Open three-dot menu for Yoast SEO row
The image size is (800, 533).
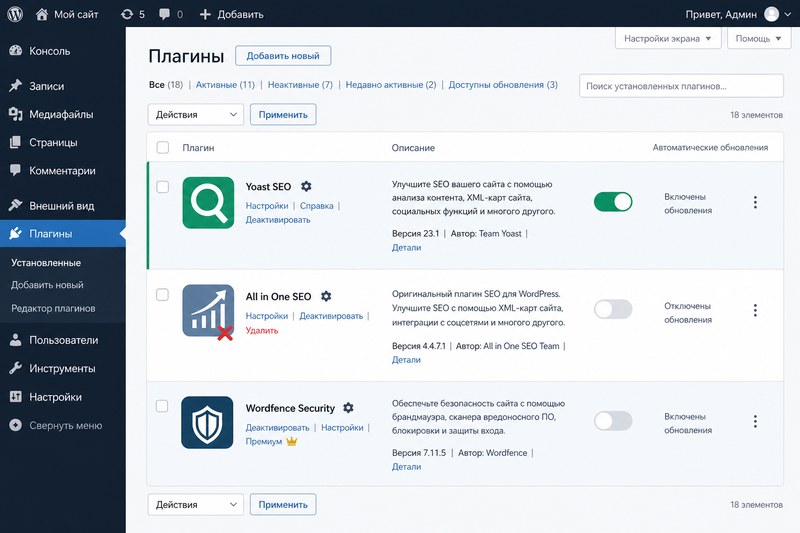[x=755, y=202]
